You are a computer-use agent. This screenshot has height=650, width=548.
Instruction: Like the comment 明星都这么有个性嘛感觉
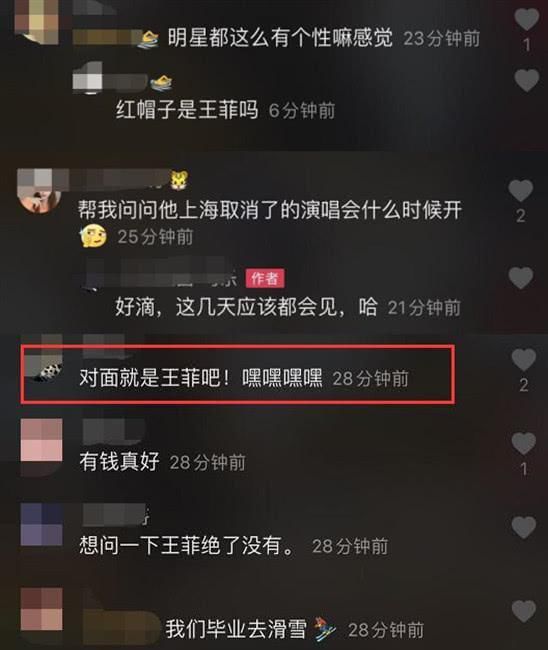click(526, 19)
